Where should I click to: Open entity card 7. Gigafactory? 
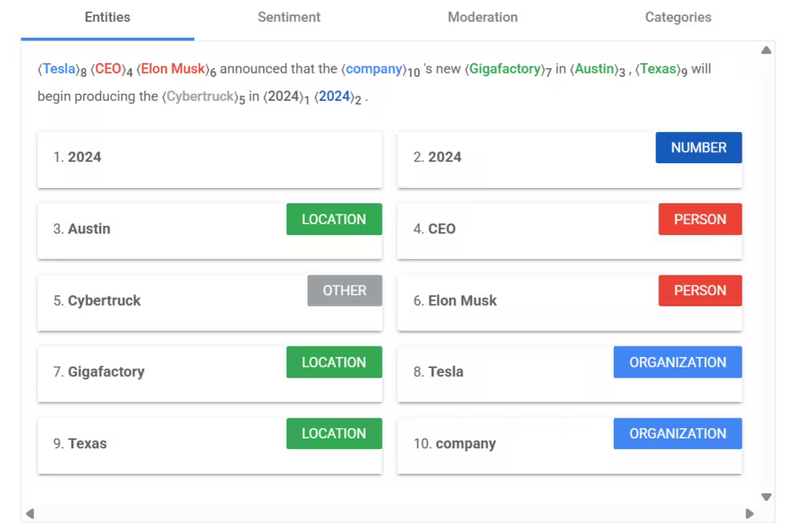[210, 374]
